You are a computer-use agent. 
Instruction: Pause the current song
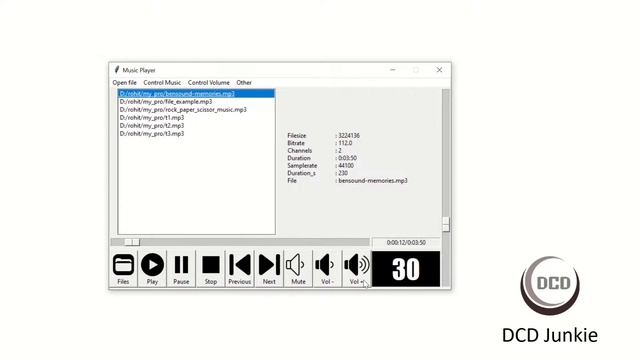[x=181, y=269]
